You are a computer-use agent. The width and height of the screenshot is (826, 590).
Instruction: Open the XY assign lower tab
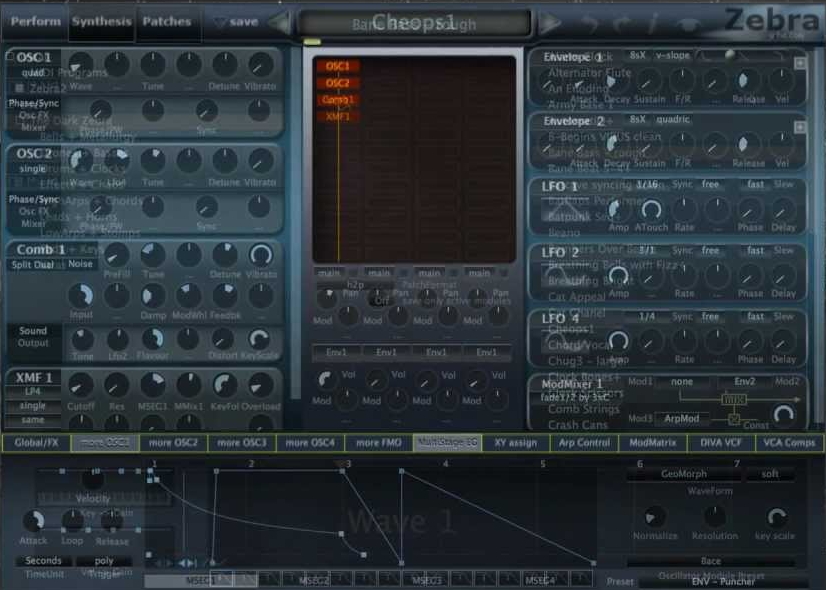tap(516, 443)
